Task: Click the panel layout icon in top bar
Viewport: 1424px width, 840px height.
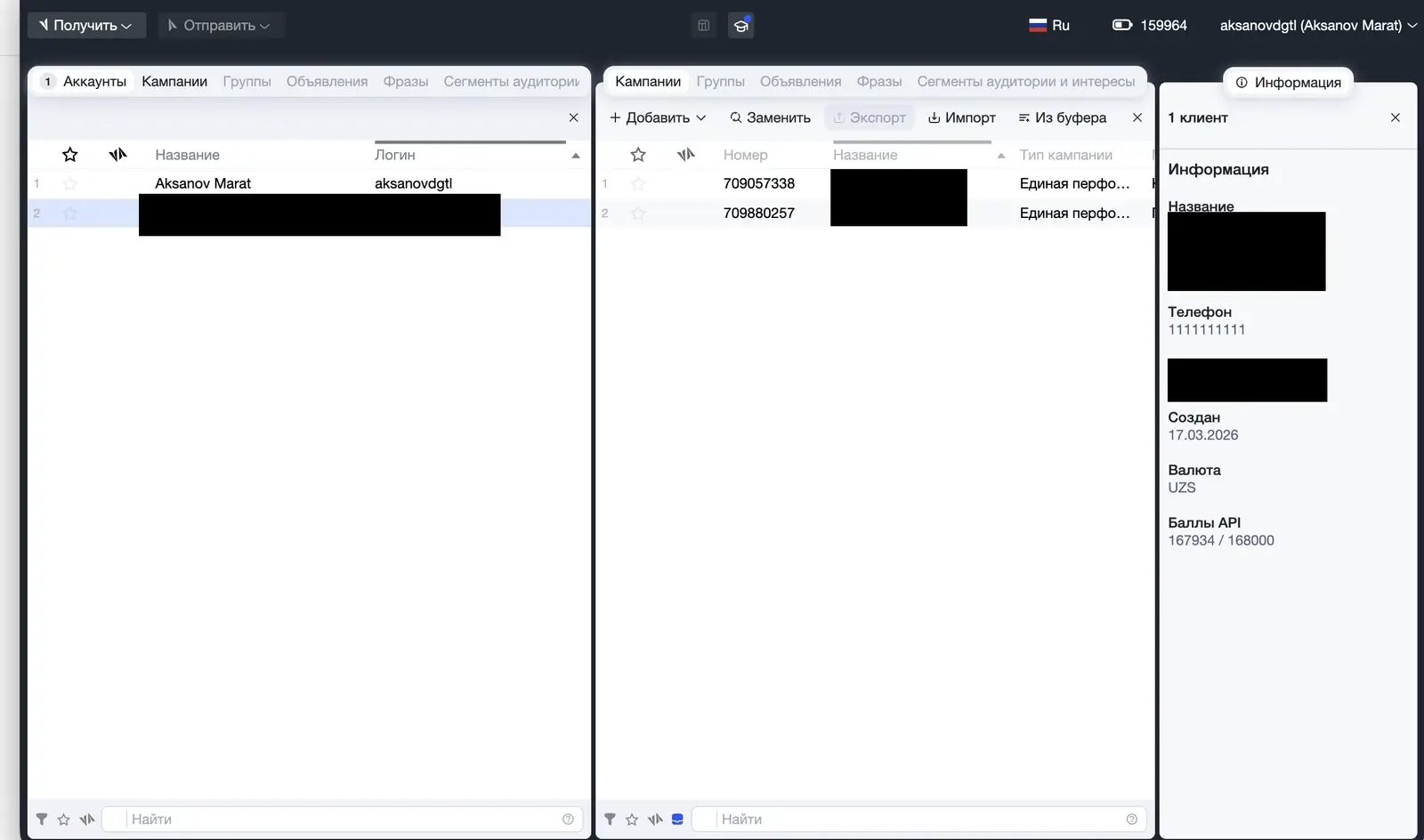Action: [x=703, y=26]
